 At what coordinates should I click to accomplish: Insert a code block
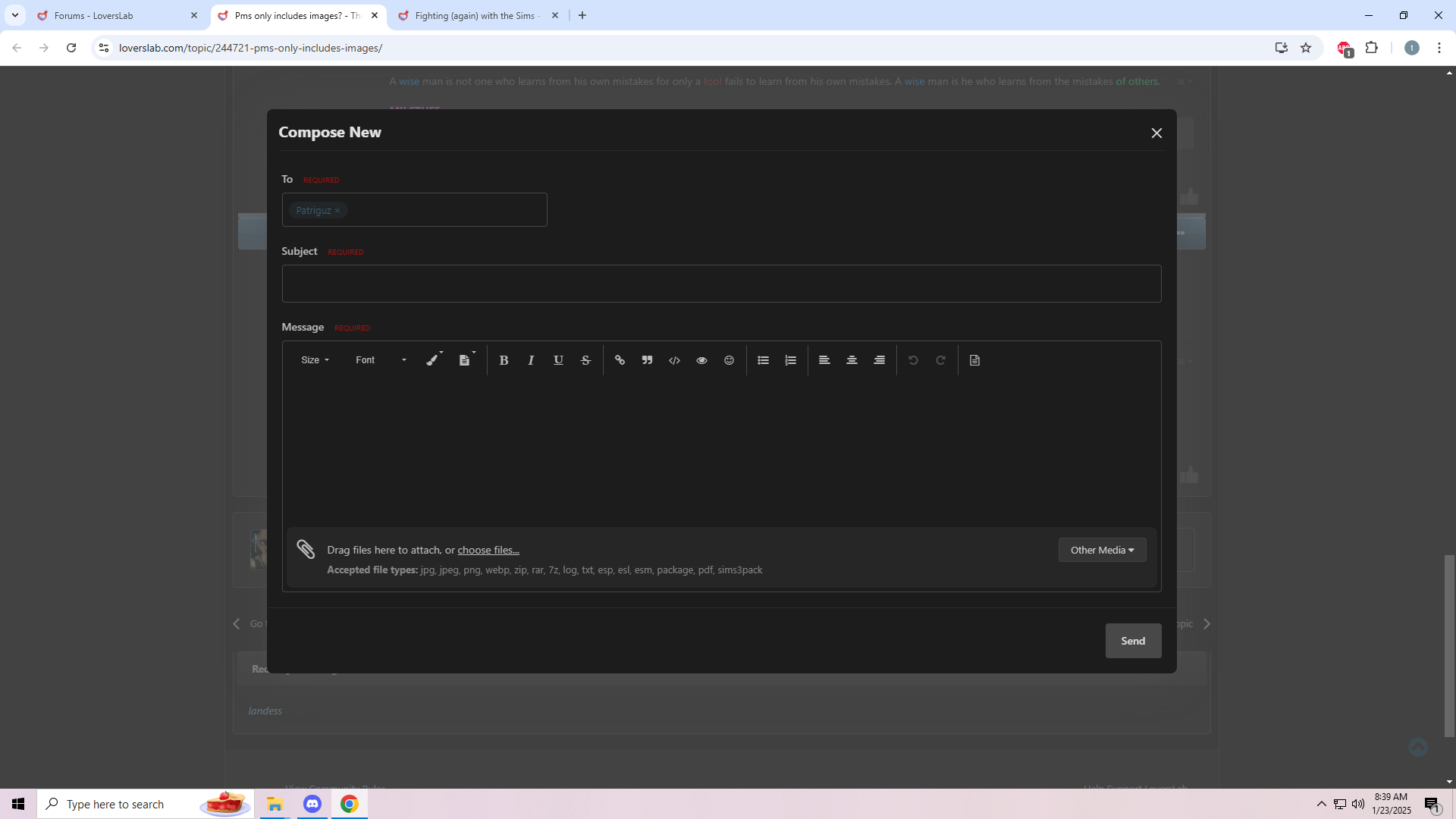coord(674,360)
